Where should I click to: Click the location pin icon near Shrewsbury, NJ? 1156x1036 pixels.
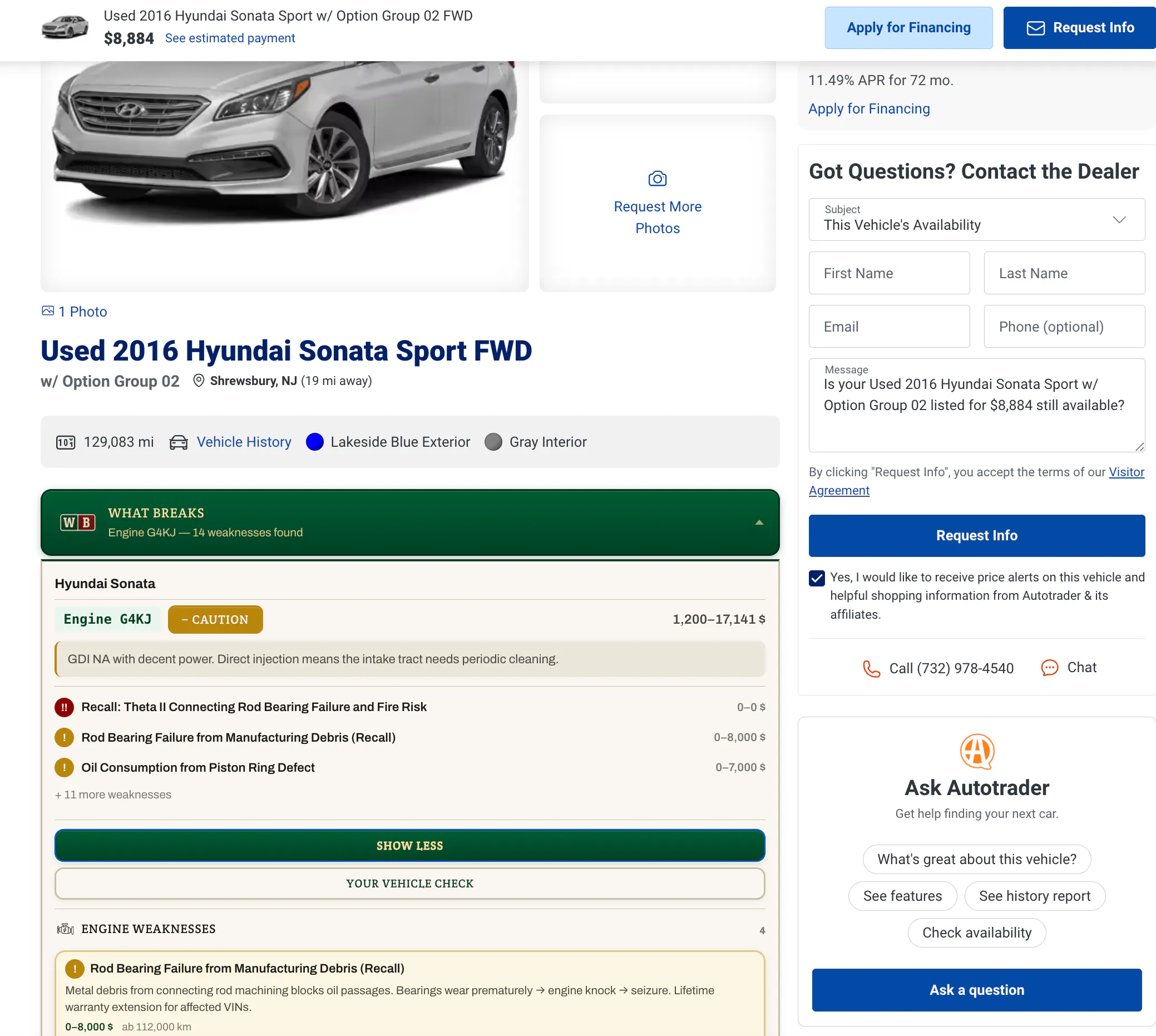[199, 381]
